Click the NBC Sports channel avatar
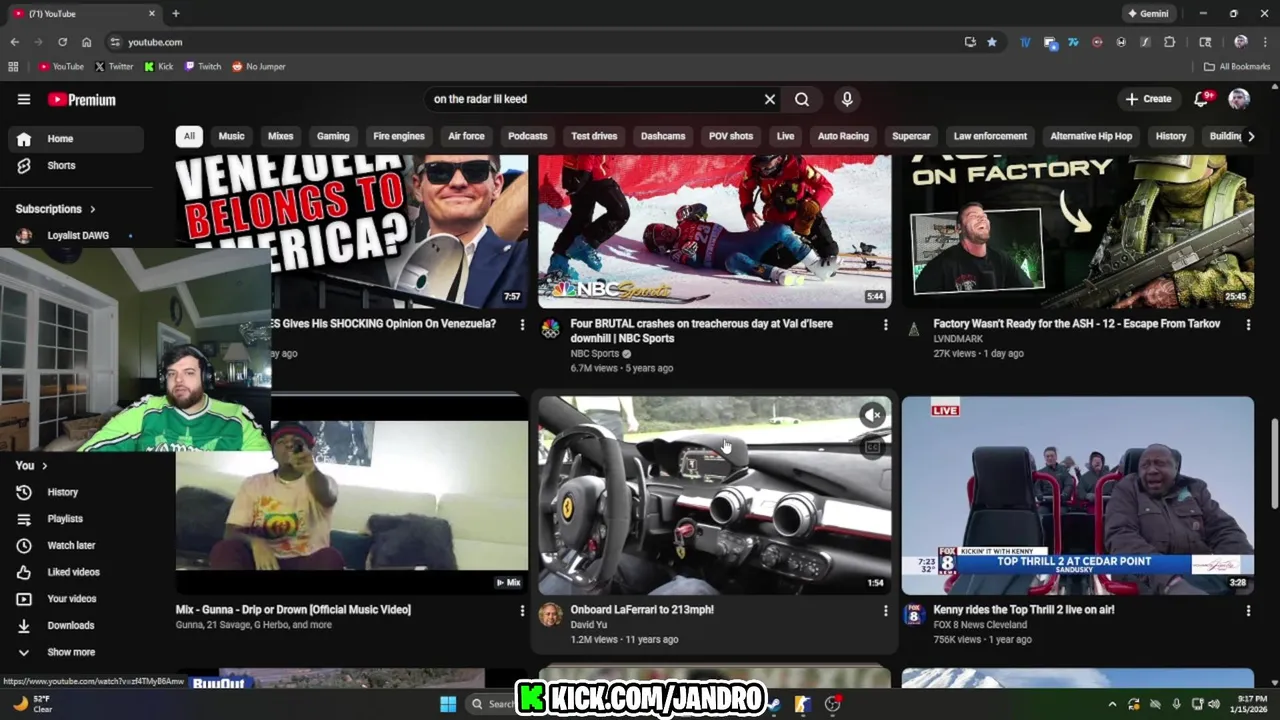 click(551, 329)
